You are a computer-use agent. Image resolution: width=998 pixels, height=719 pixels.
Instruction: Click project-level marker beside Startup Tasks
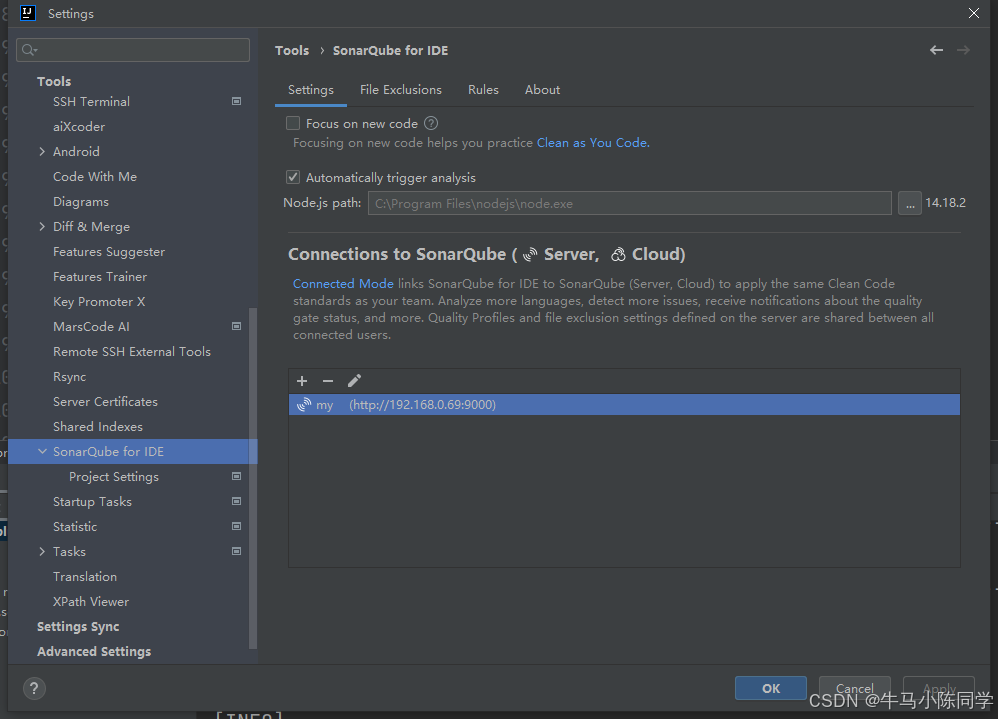click(236, 501)
